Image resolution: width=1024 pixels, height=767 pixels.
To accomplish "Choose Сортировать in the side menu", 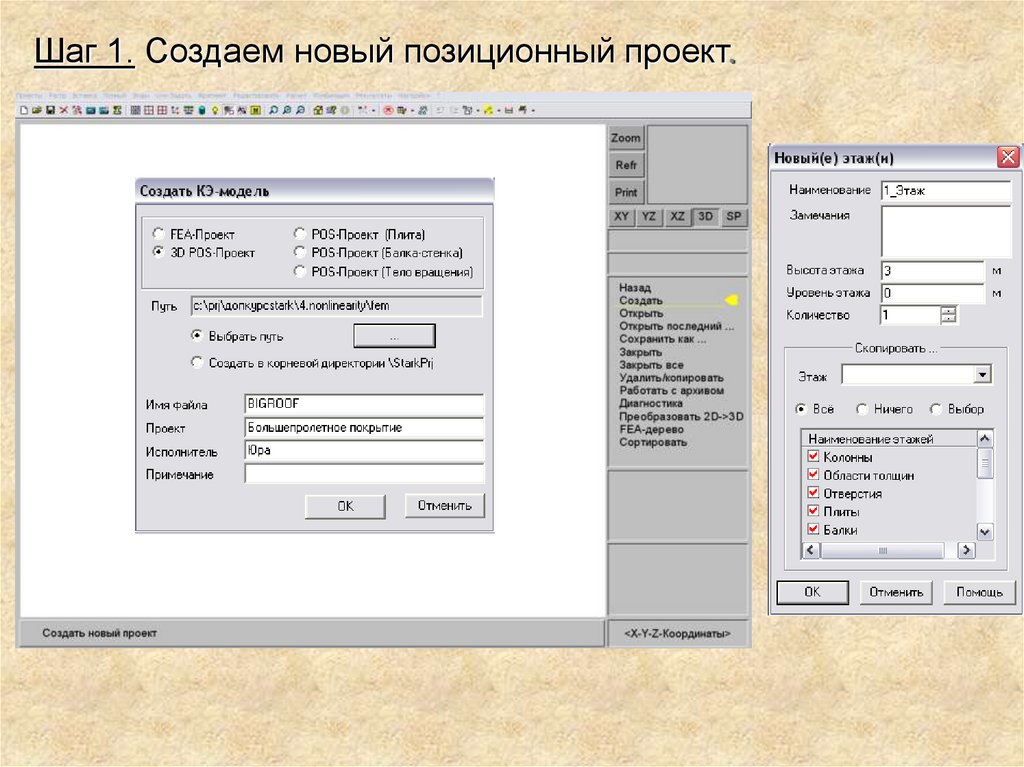I will coord(653,442).
